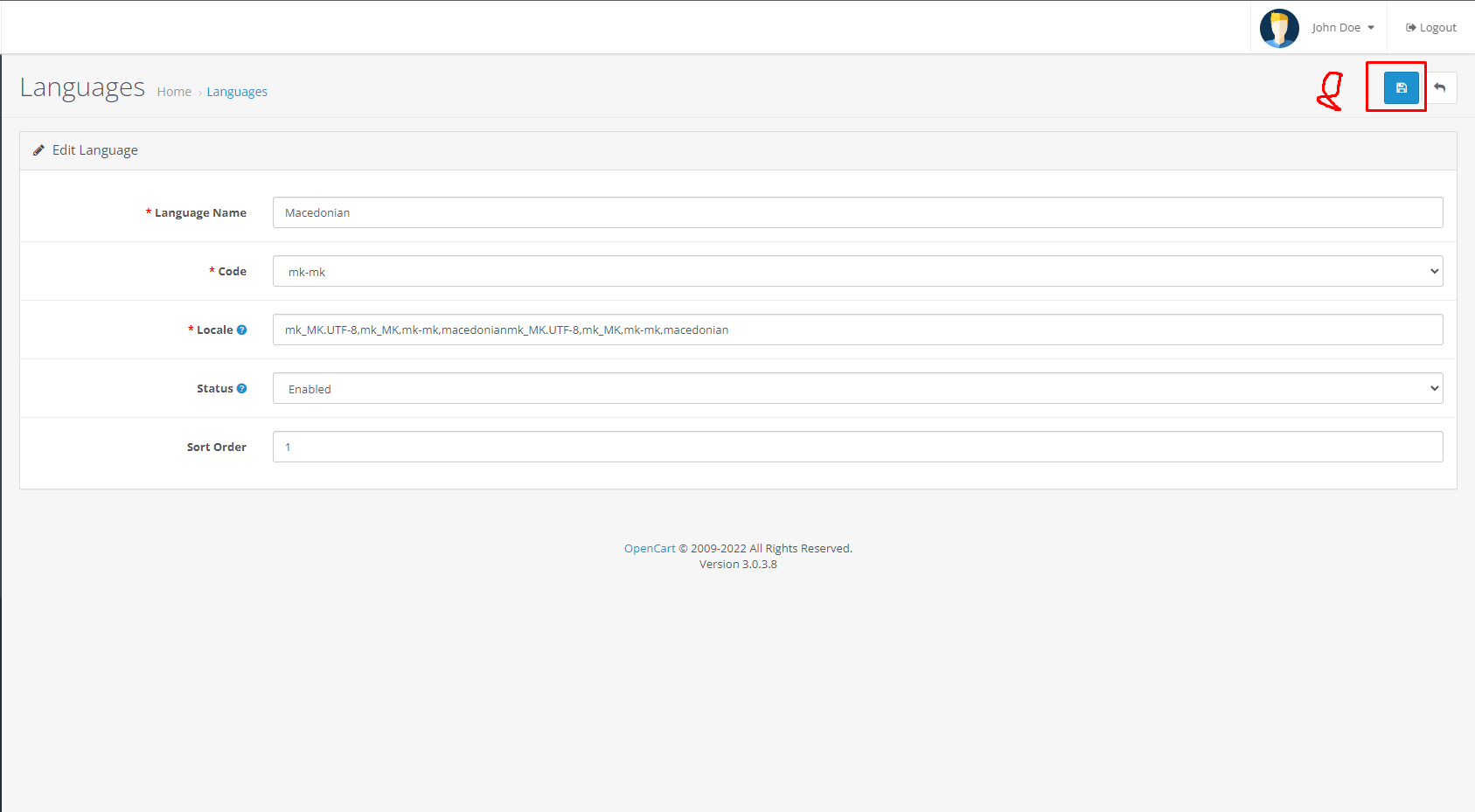
Task: Click the Edit Language panel header
Action: (94, 149)
